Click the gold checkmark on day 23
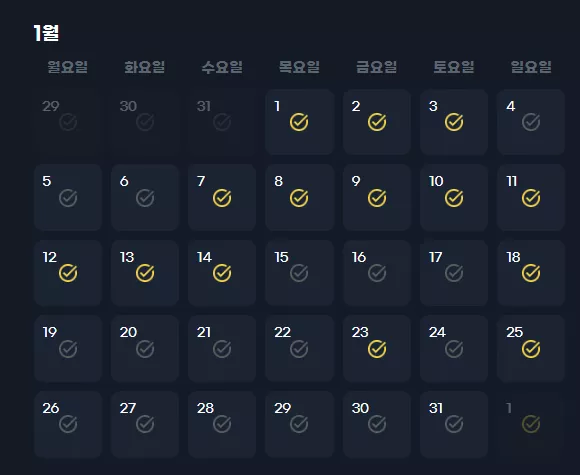Screen dimensions: 580x475 click(x=377, y=349)
